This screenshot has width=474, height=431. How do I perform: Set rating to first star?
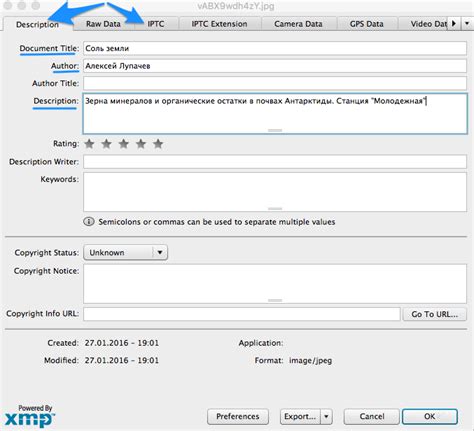(x=89, y=144)
